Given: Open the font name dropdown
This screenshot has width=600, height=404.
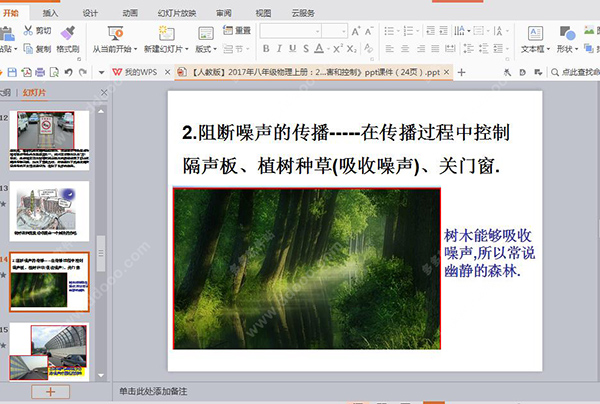Looking at the screenshot, I should (x=318, y=31).
